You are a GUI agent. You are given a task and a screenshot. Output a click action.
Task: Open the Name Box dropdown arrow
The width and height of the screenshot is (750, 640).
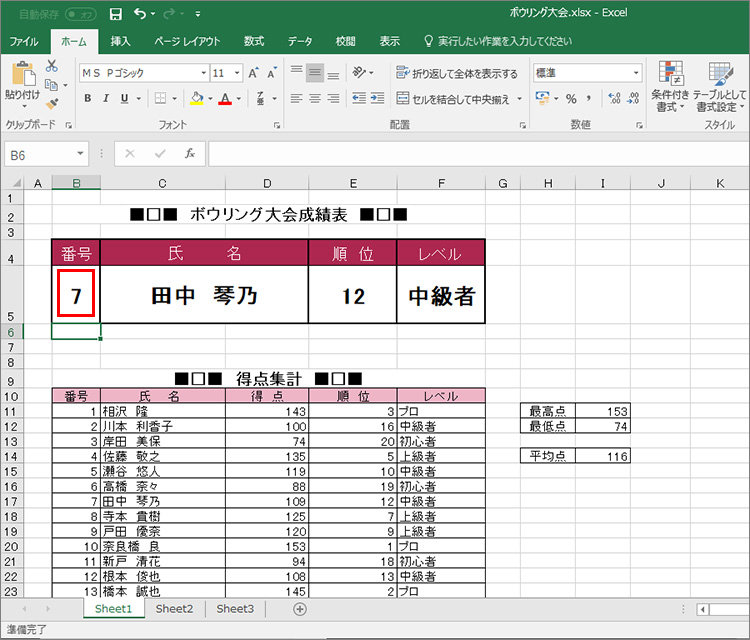(x=81, y=155)
